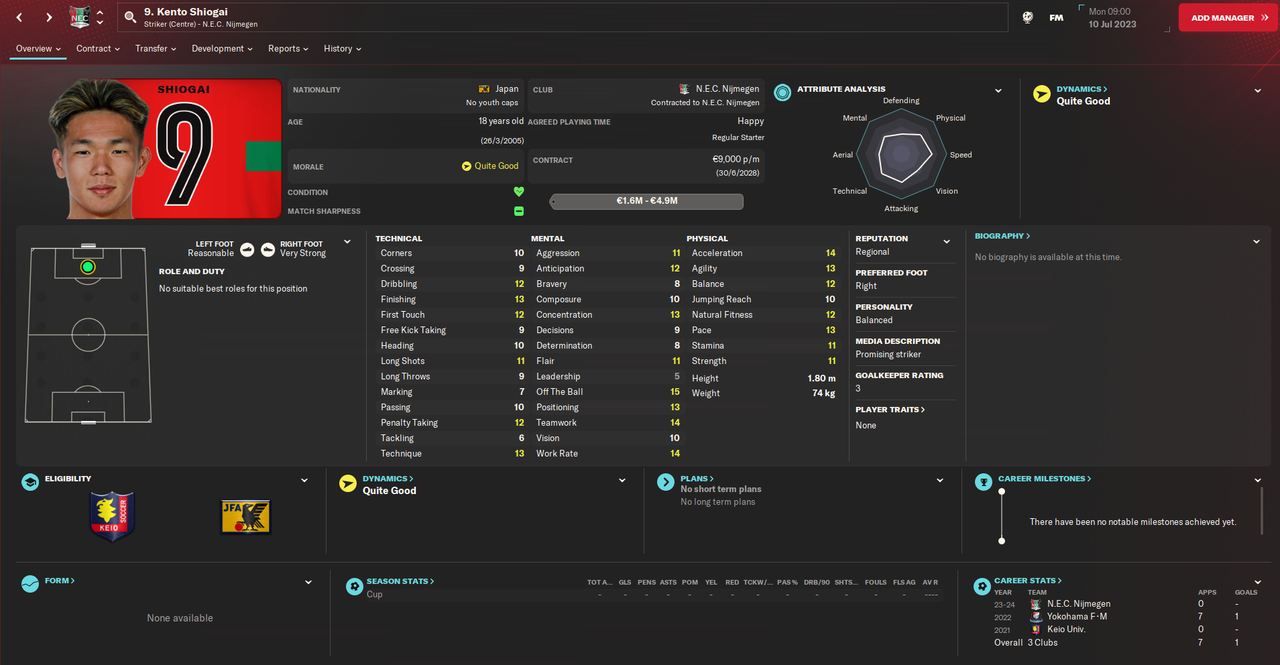Go back with the left arrow
This screenshot has height=665, width=1280.
coord(19,17)
